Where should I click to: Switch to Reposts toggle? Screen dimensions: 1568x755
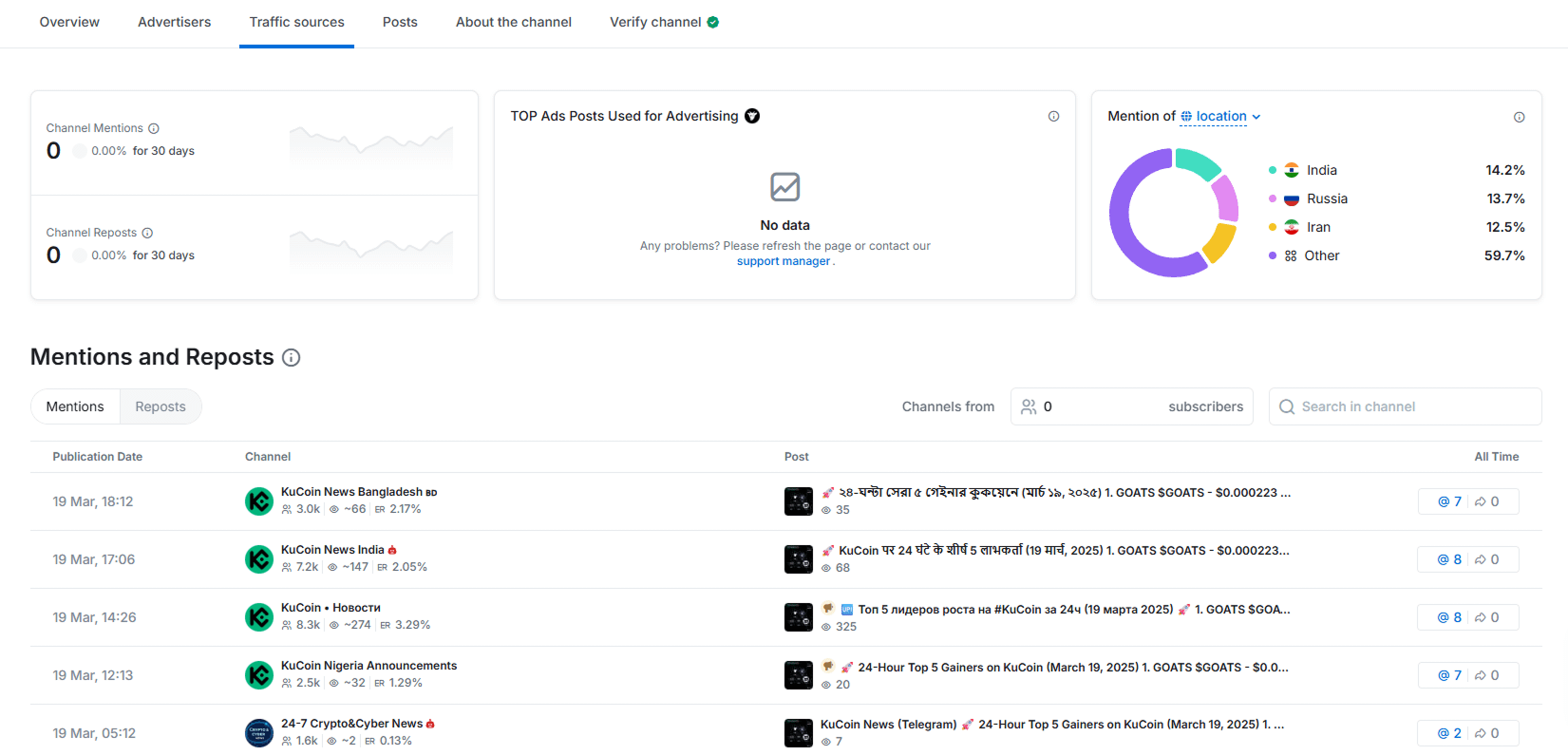(161, 406)
